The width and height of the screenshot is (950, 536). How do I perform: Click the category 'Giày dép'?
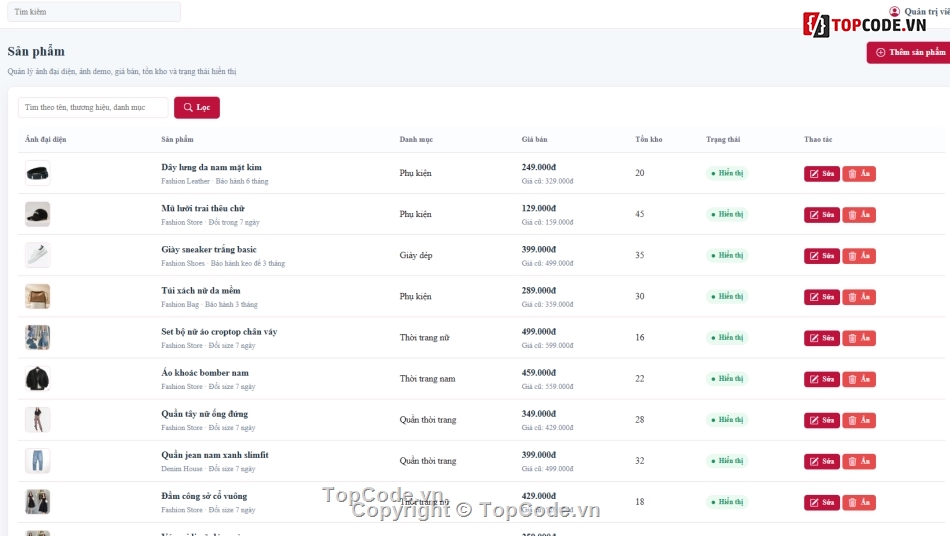[x=416, y=256]
